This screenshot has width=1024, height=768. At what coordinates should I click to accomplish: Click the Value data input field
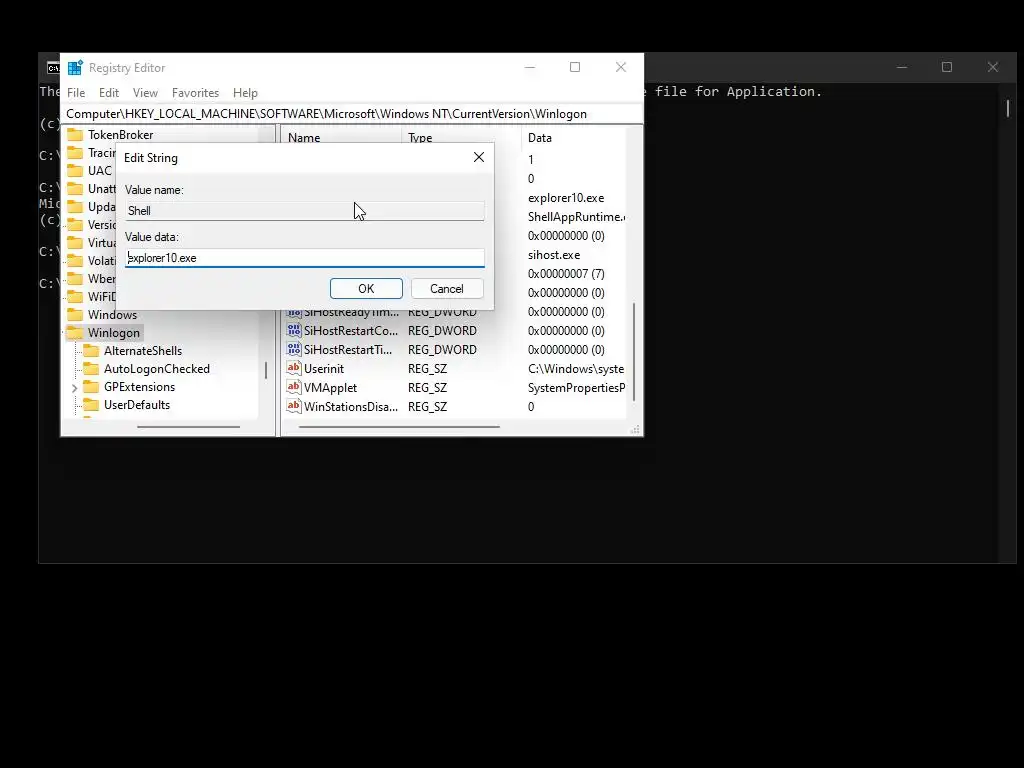pyautogui.click(x=305, y=258)
